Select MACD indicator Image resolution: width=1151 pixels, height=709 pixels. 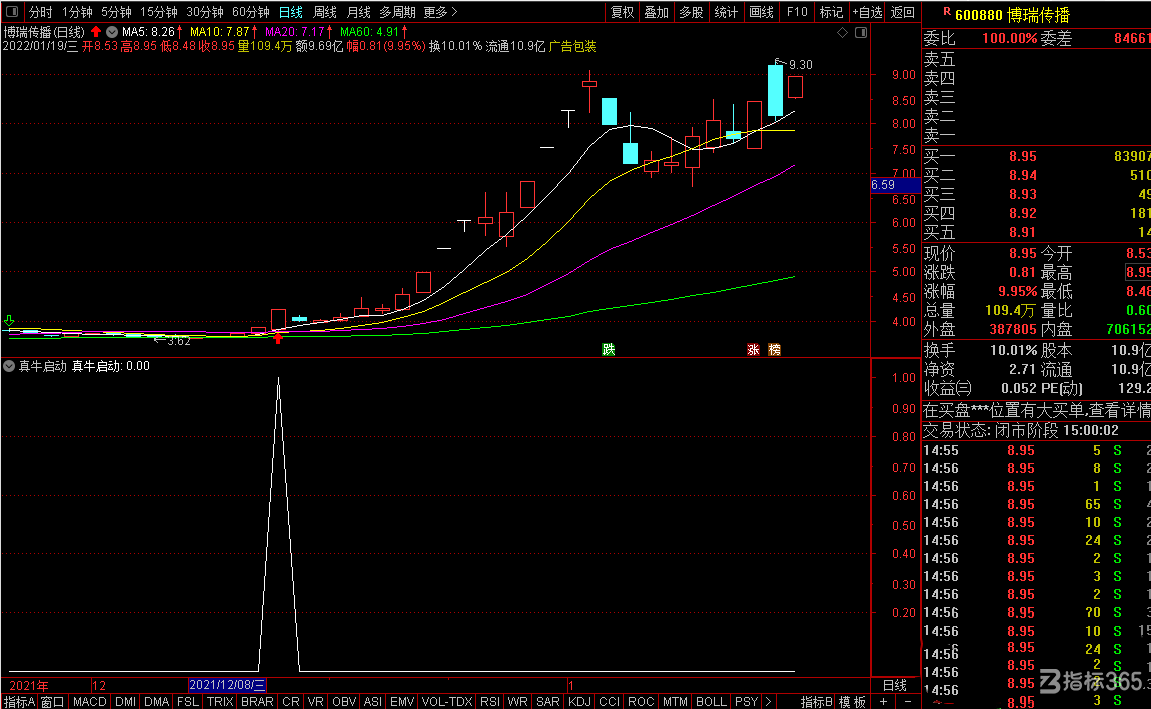pos(90,702)
